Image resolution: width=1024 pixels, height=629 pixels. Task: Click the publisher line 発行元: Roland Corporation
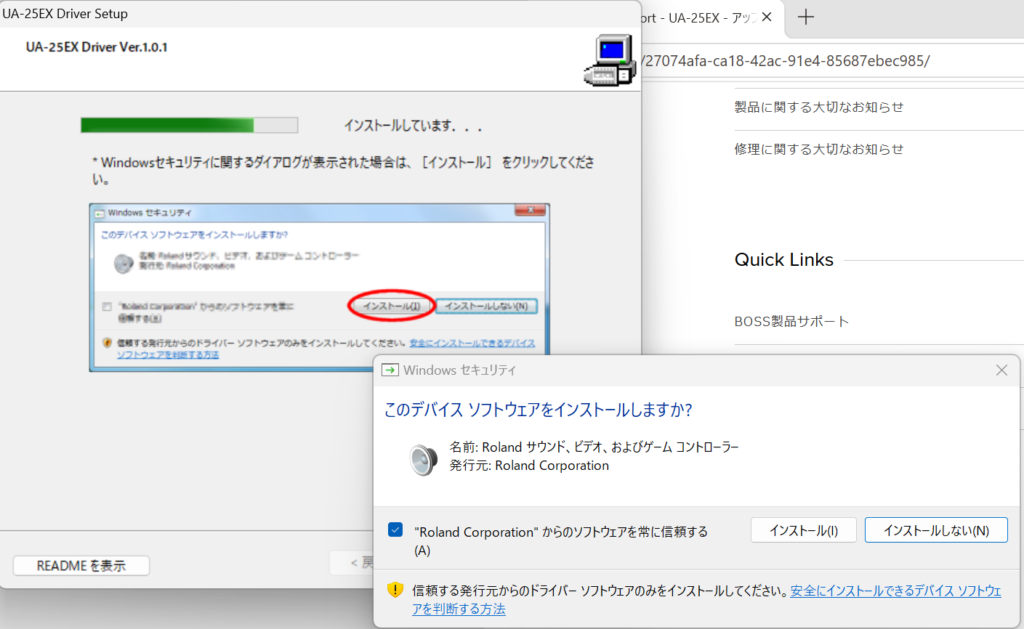529,466
